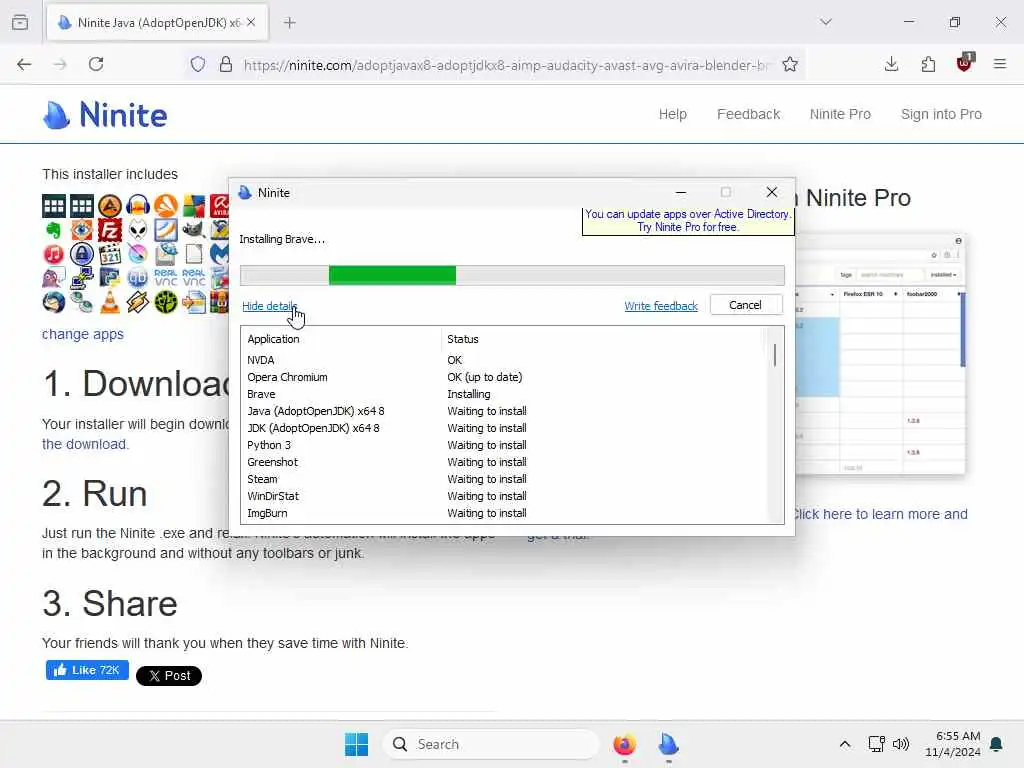Viewport: 1024px width, 768px height.
Task: Click the Write feedback link
Action: [661, 306]
